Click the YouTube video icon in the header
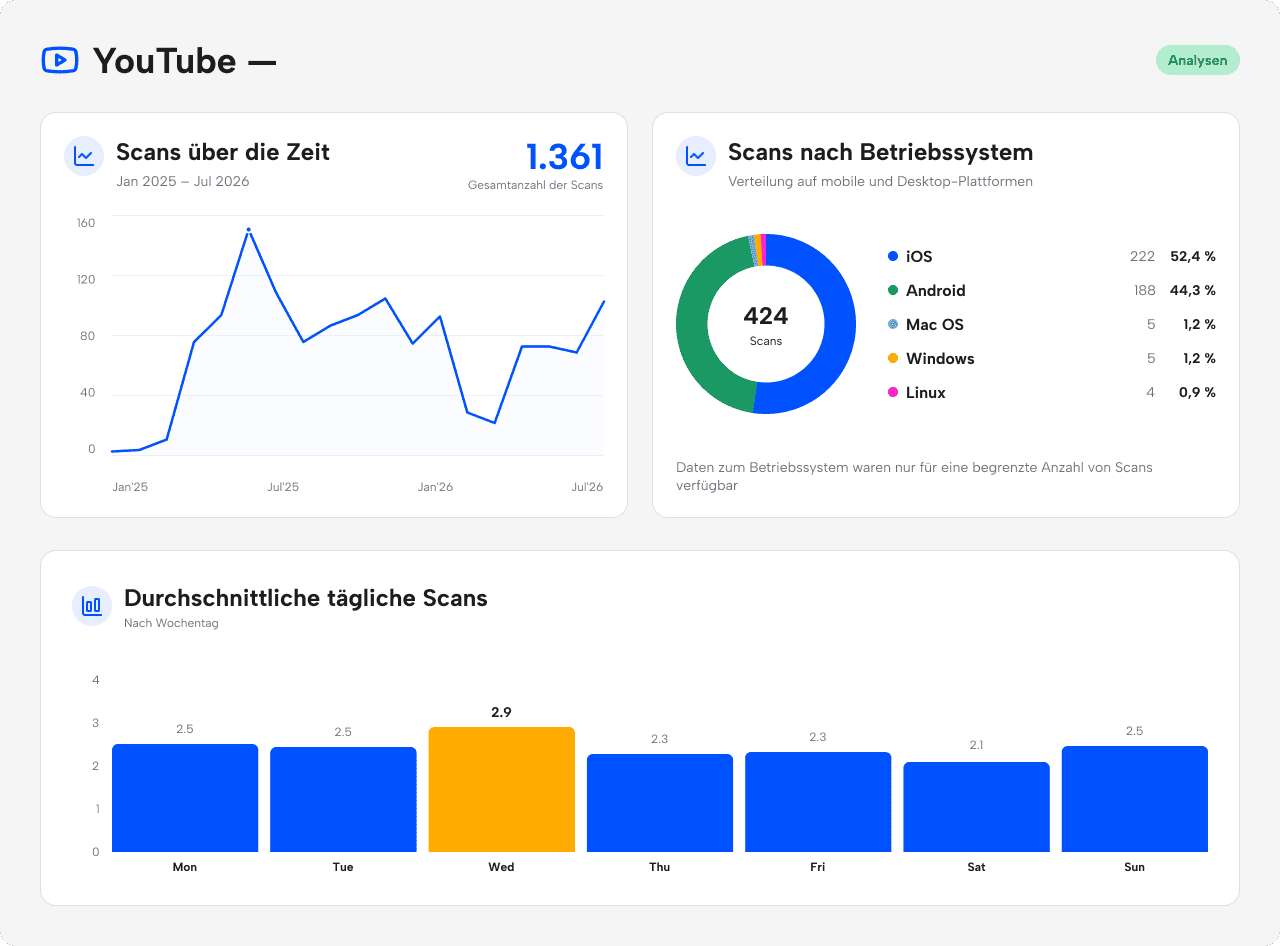Image resolution: width=1280 pixels, height=946 pixels. pos(60,60)
